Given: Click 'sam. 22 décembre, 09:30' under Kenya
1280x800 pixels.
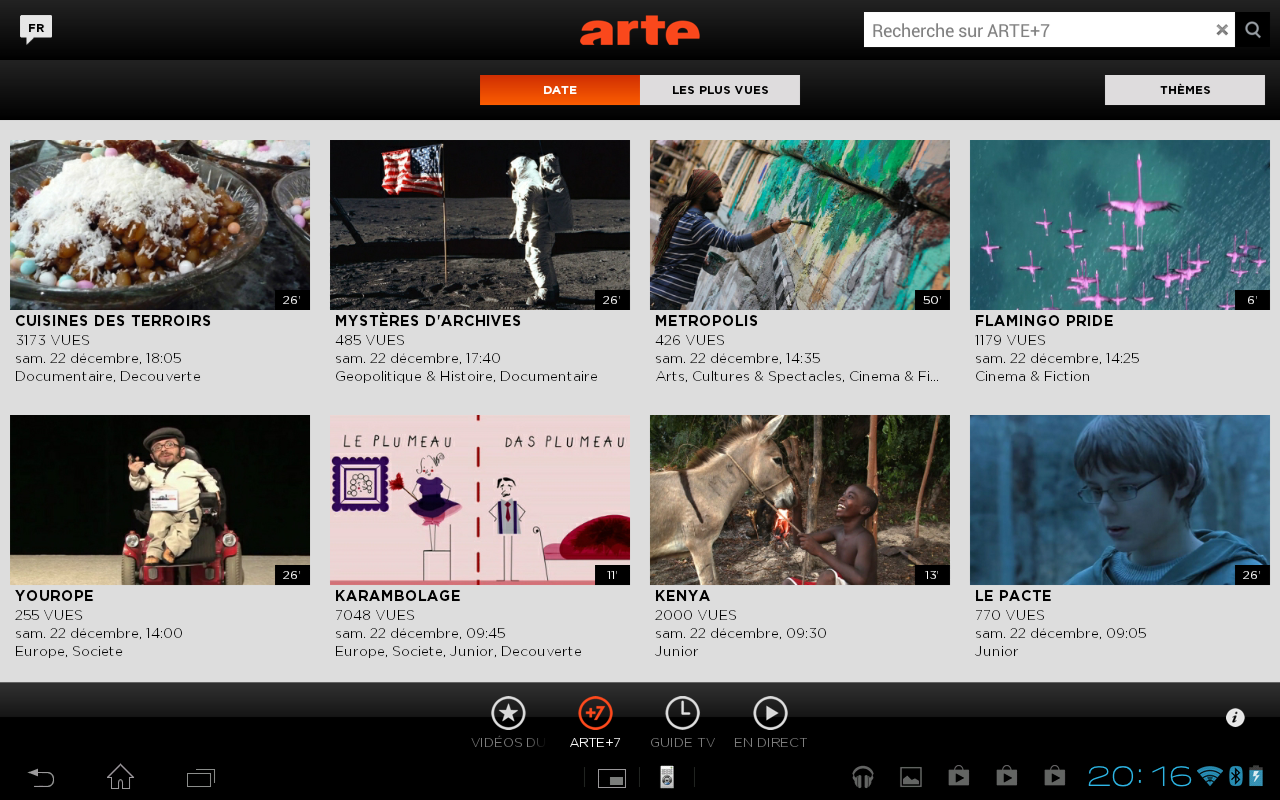Looking at the screenshot, I should point(741,633).
